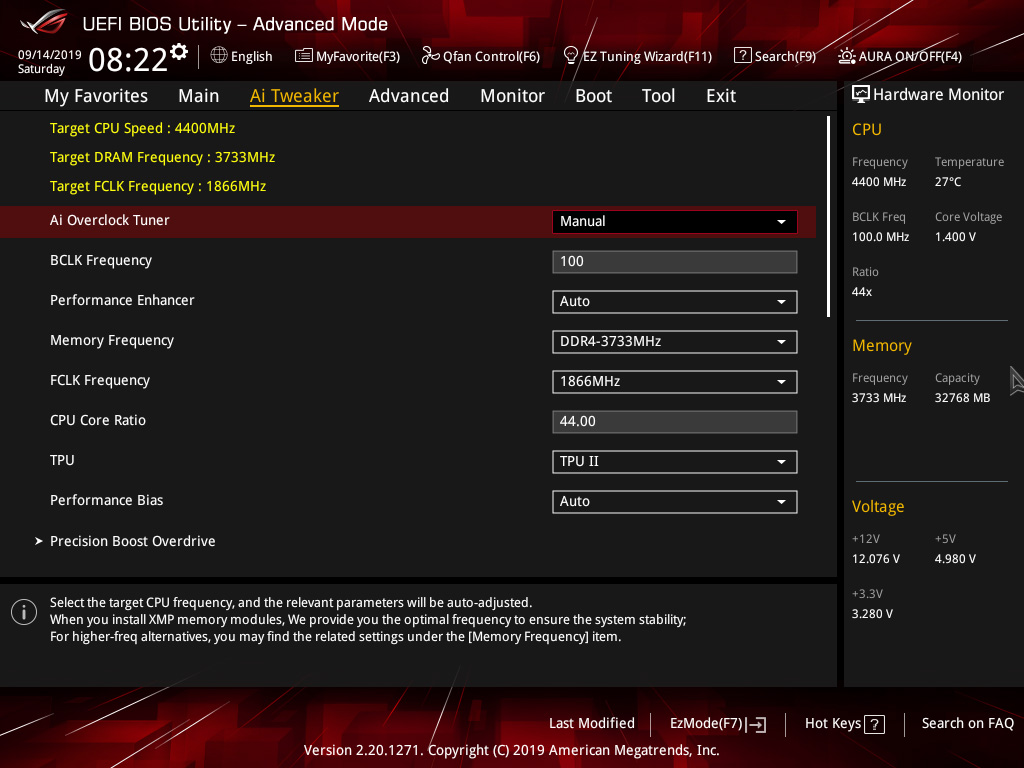
Task: Open Ai Overclock Tuner dropdown
Action: 675,221
